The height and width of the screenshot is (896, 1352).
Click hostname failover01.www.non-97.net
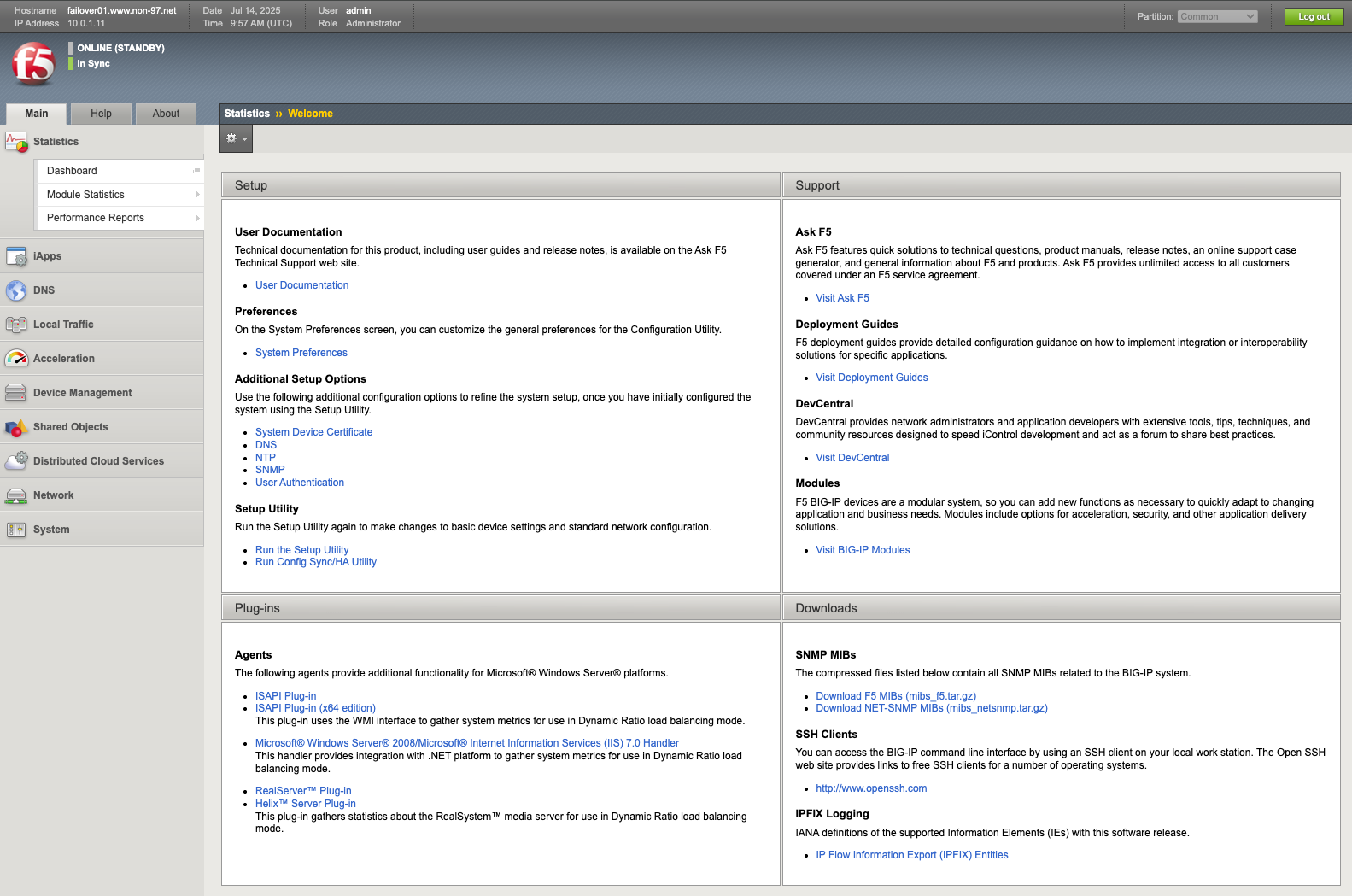(x=122, y=10)
